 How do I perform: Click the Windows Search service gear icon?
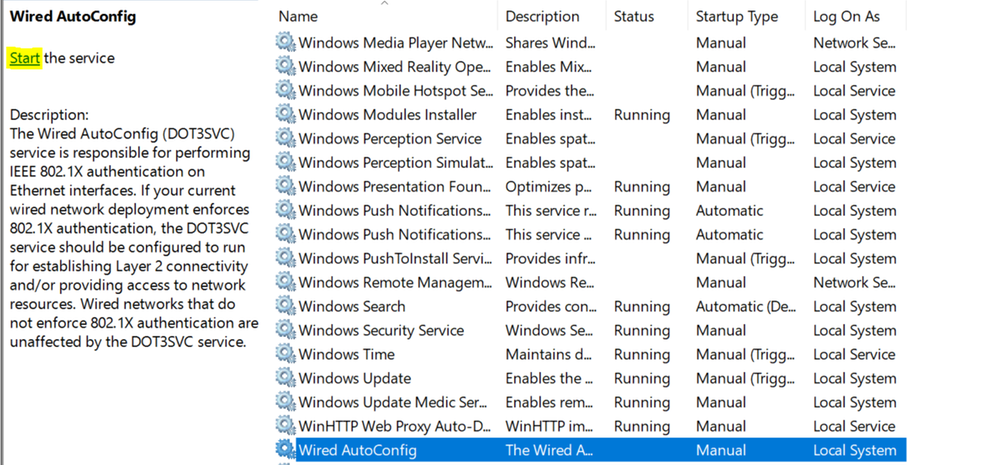pos(286,306)
